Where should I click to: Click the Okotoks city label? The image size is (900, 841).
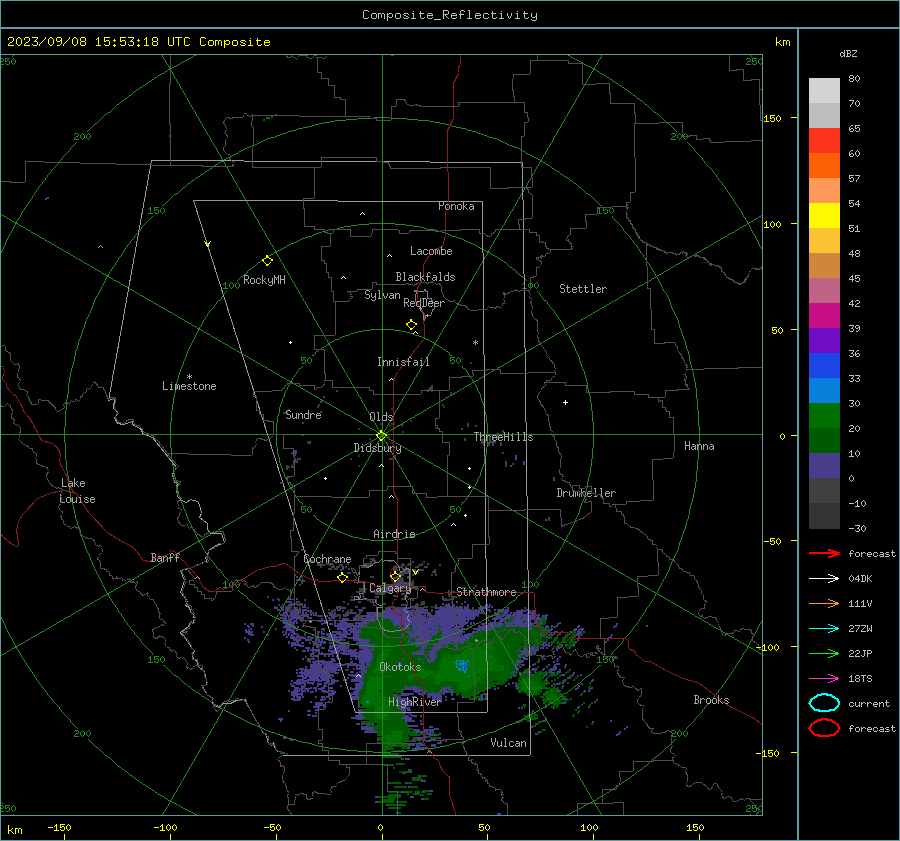(x=400, y=667)
